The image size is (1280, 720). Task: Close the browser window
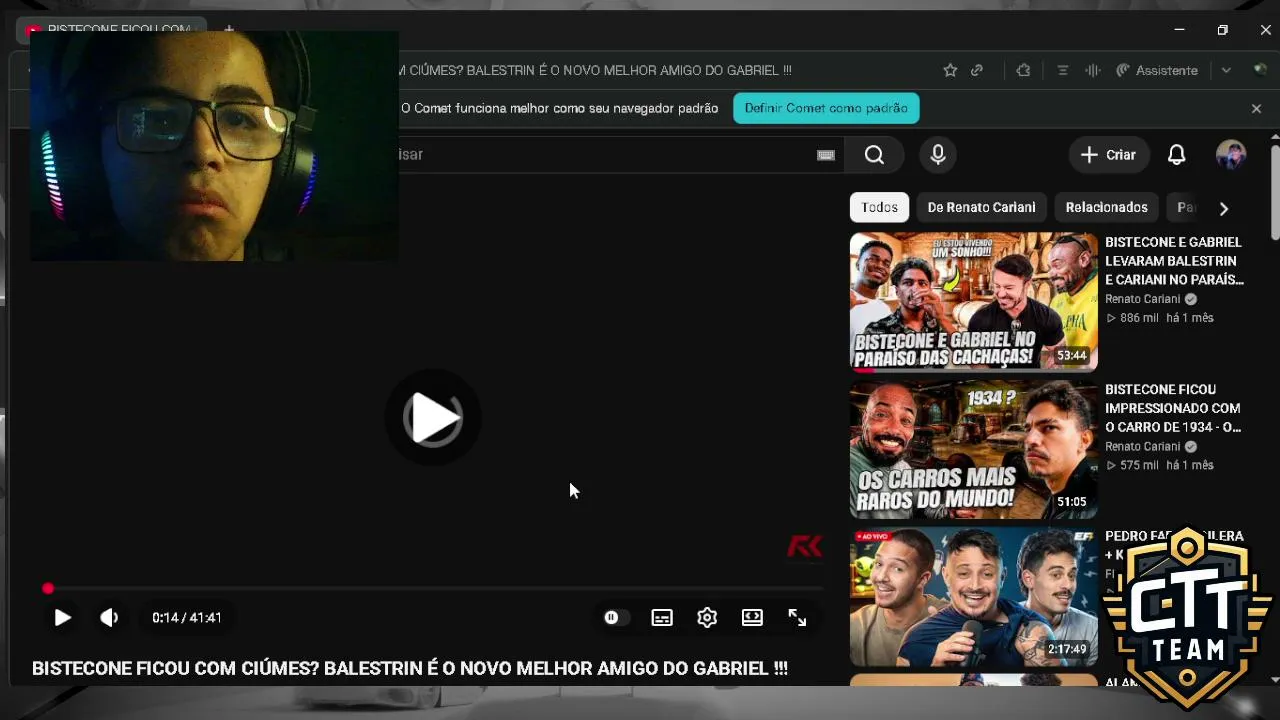tap(1265, 30)
